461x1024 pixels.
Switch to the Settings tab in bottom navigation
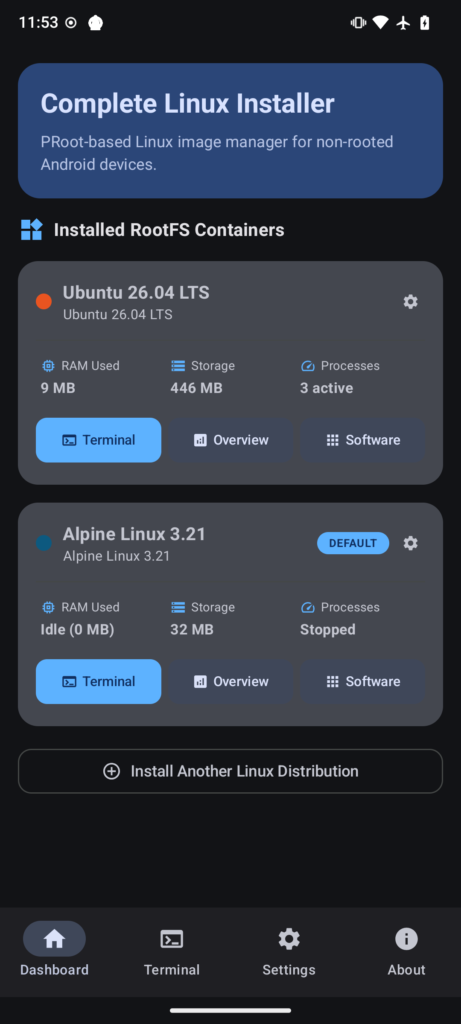point(289,950)
